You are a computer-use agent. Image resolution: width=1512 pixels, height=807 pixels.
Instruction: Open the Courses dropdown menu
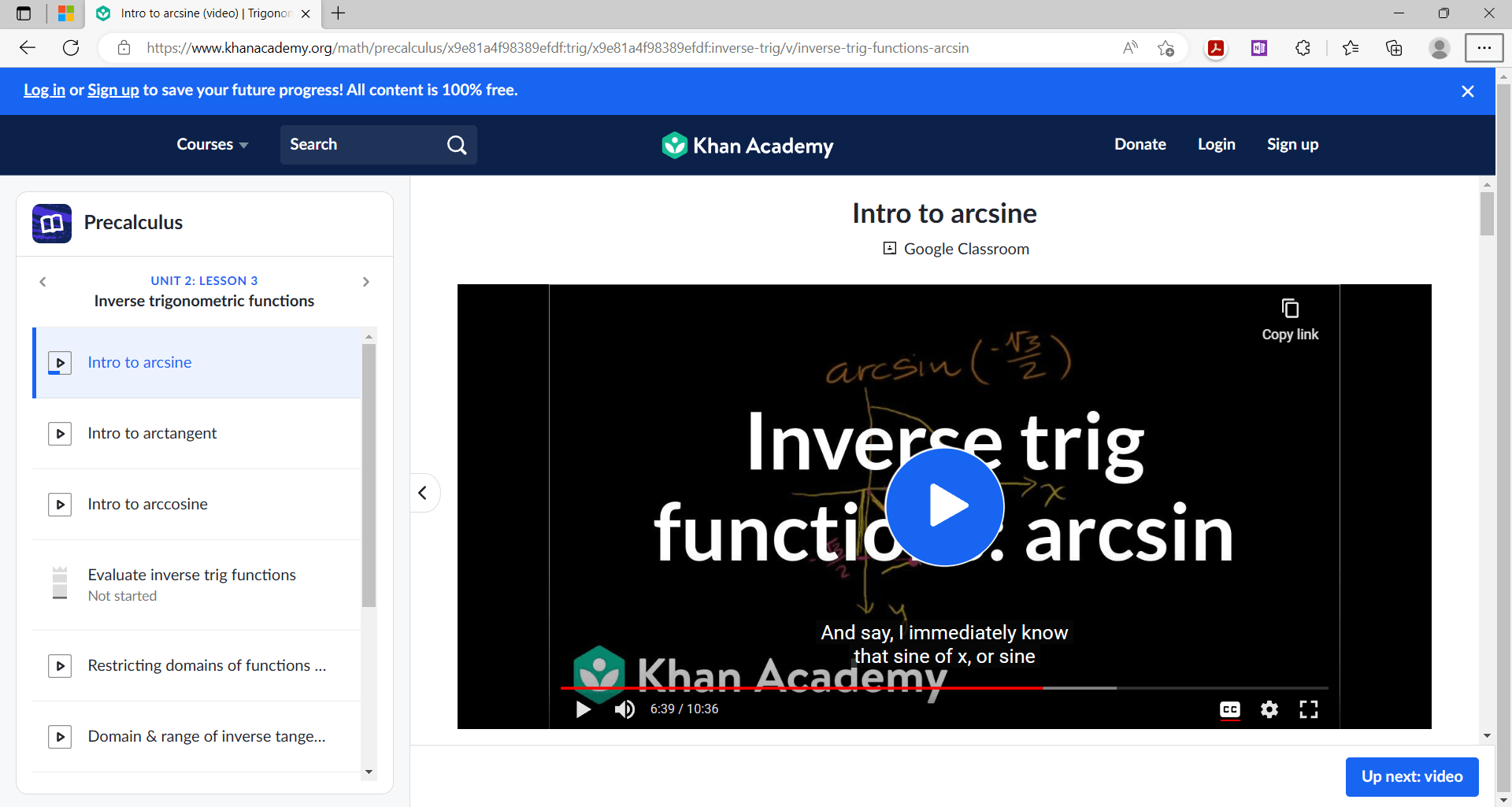tap(213, 145)
